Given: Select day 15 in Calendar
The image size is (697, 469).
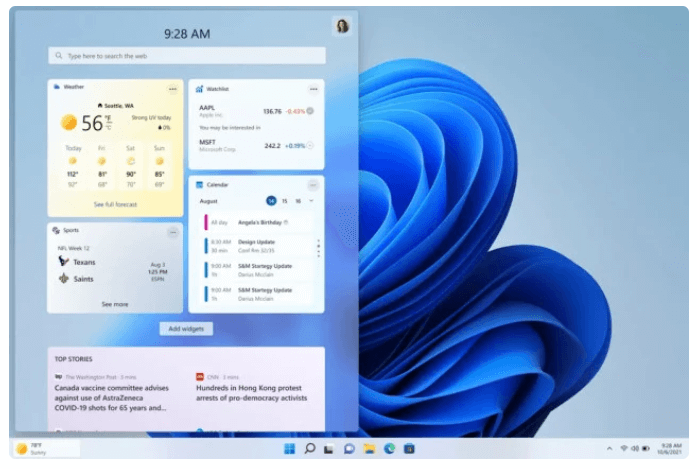Looking at the screenshot, I should point(284,201).
